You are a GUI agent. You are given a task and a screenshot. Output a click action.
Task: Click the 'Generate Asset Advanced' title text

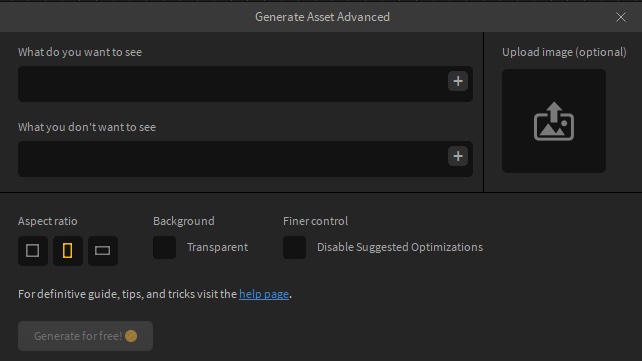[322, 17]
